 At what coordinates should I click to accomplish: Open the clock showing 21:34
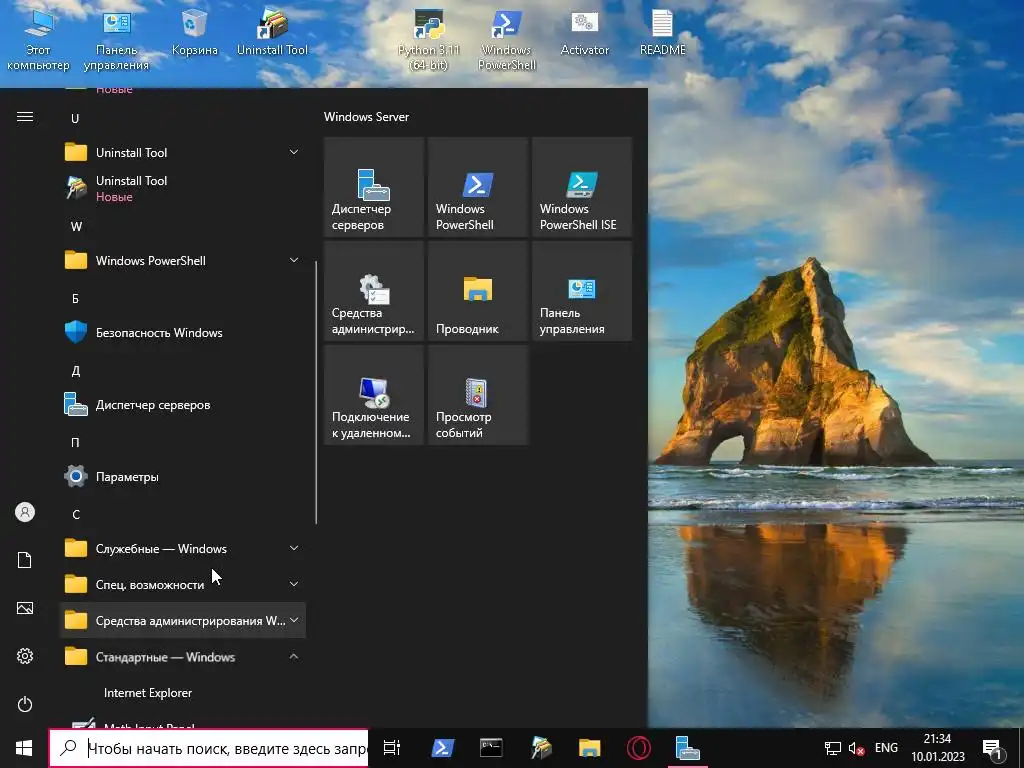[937, 748]
